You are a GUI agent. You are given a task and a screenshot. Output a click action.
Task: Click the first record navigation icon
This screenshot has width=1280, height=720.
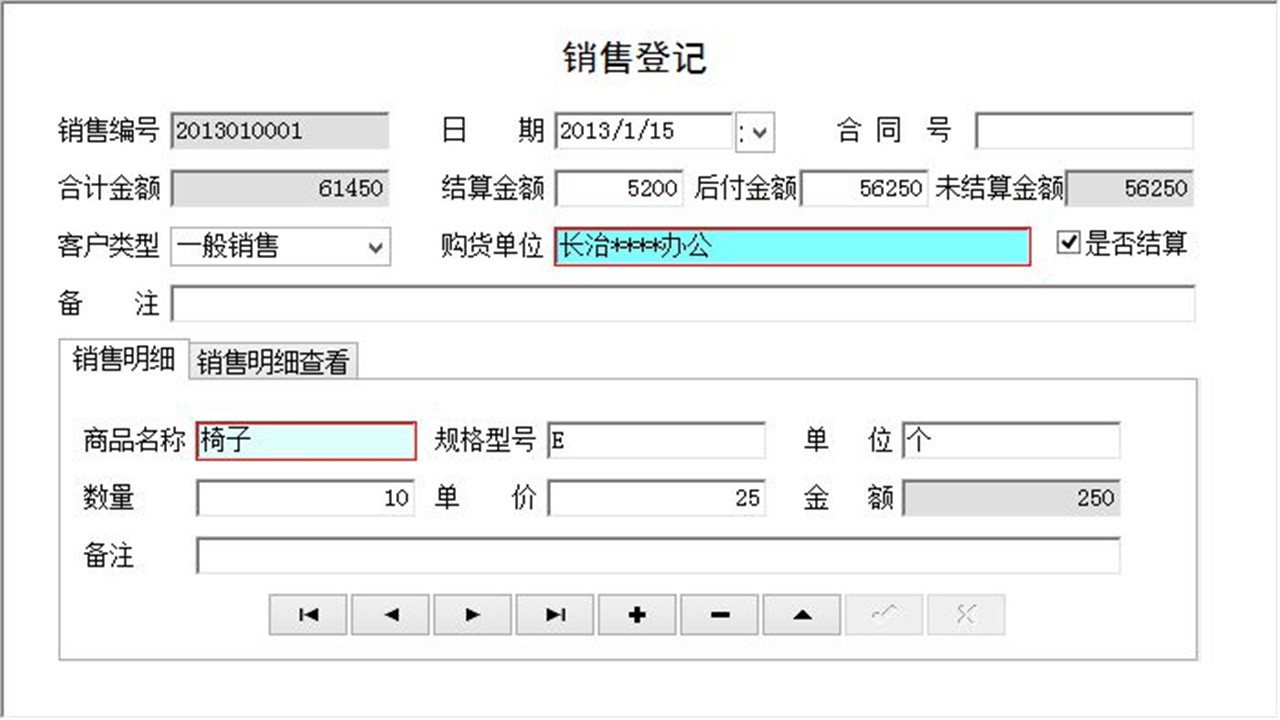tap(308, 615)
